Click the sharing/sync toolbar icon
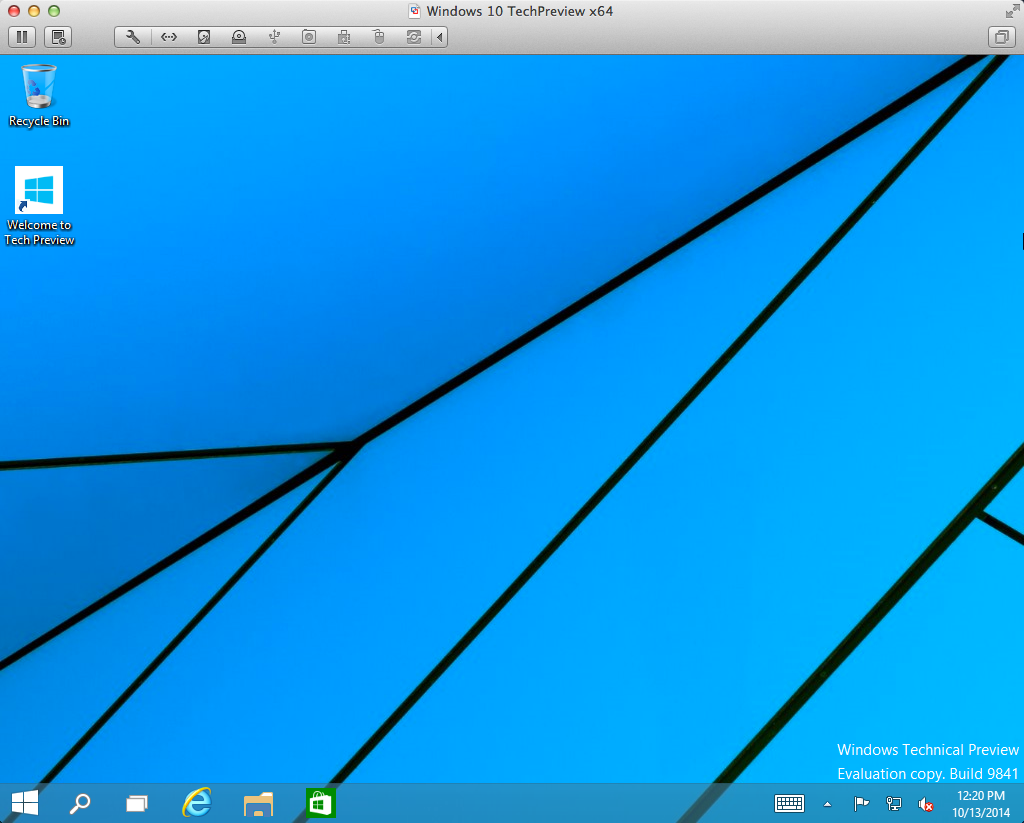Viewport: 1024px width, 823px height. [414, 37]
